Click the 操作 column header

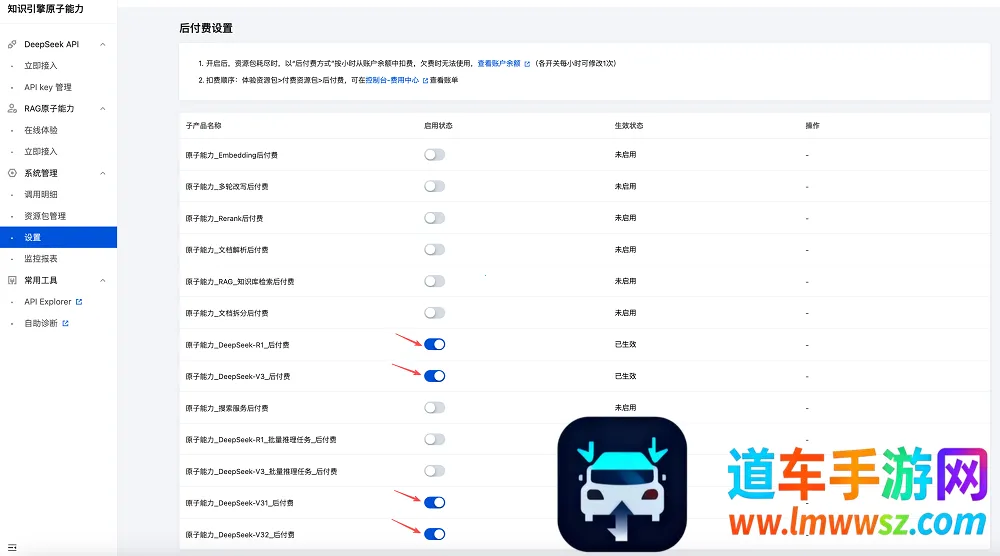812,126
